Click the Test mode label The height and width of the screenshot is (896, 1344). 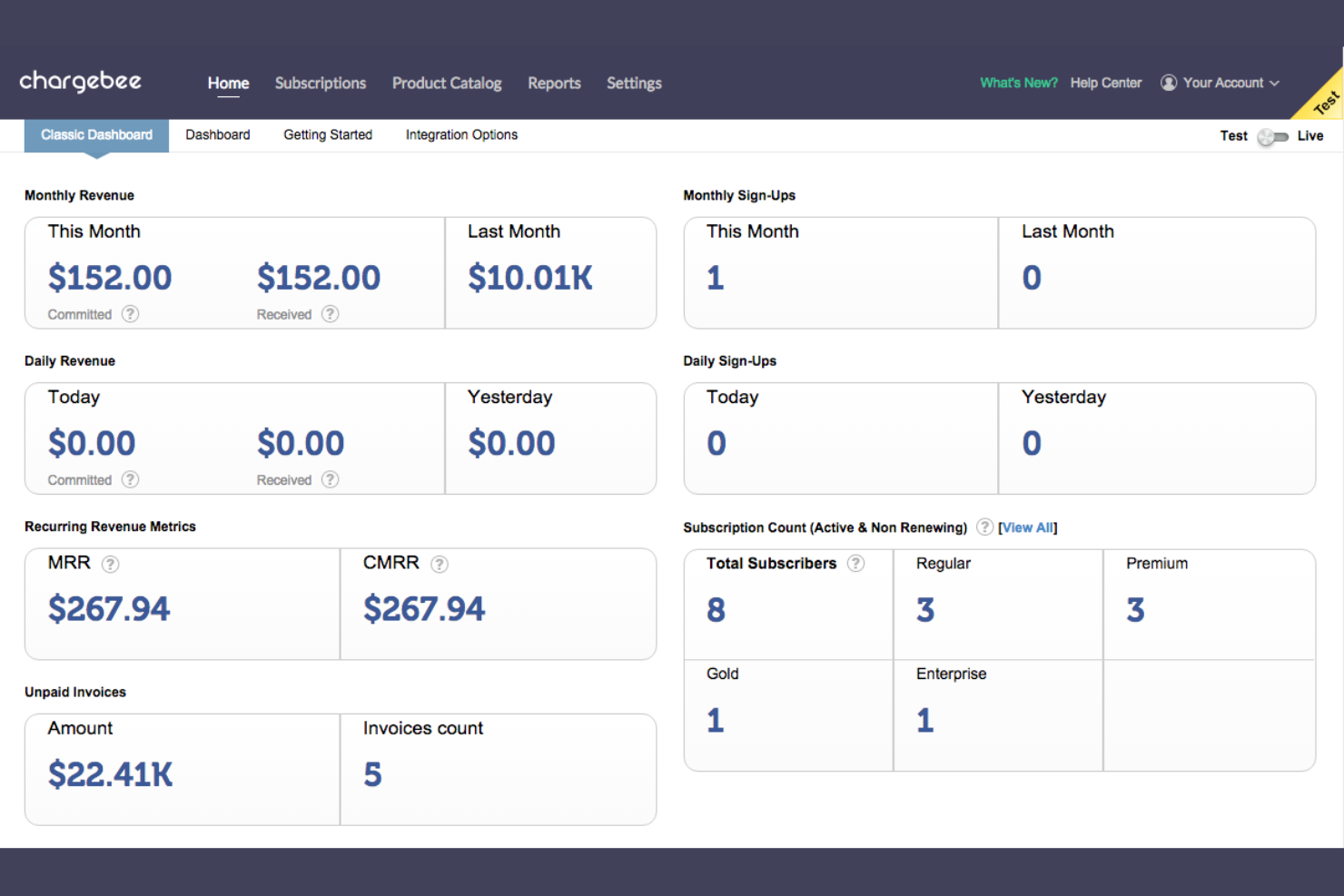click(1233, 135)
